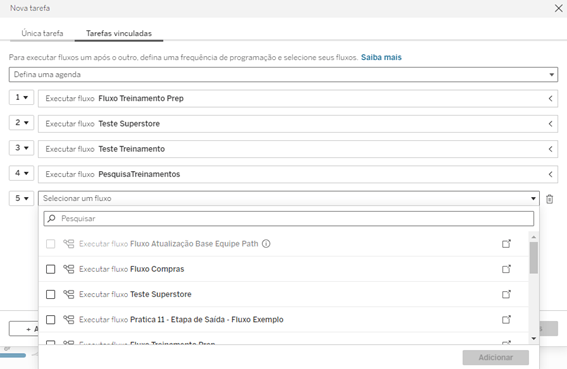Open Pratica 11 flow in new window icon
The width and height of the screenshot is (567, 369).
pos(506,320)
